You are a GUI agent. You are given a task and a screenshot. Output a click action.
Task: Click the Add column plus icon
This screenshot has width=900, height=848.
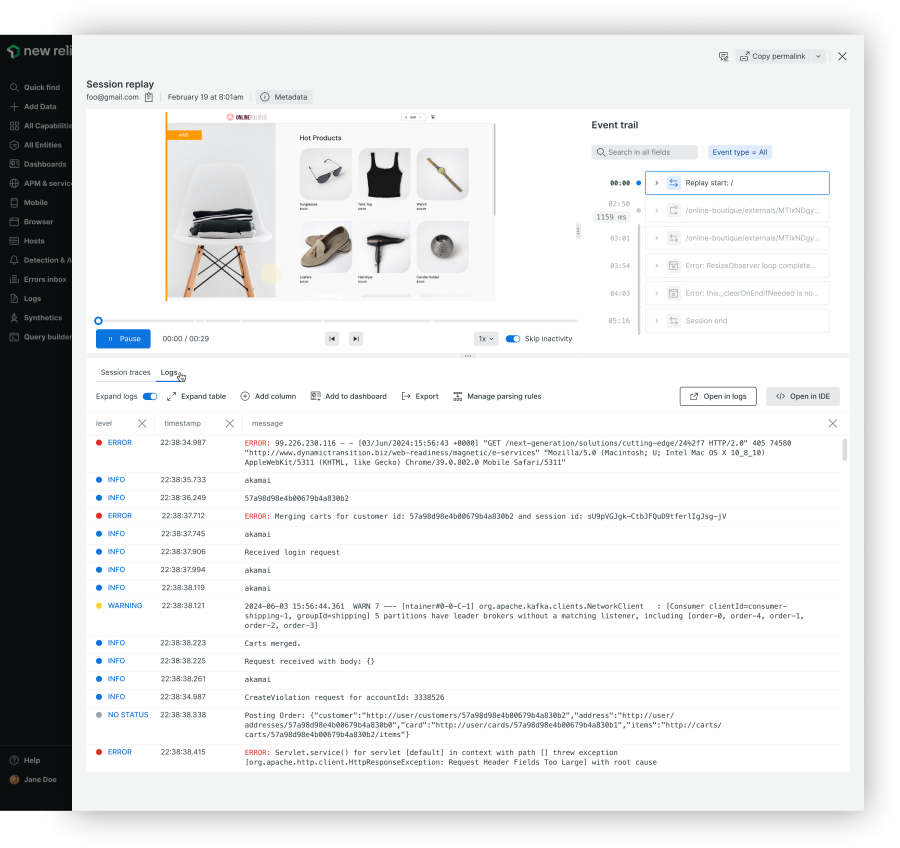click(245, 396)
